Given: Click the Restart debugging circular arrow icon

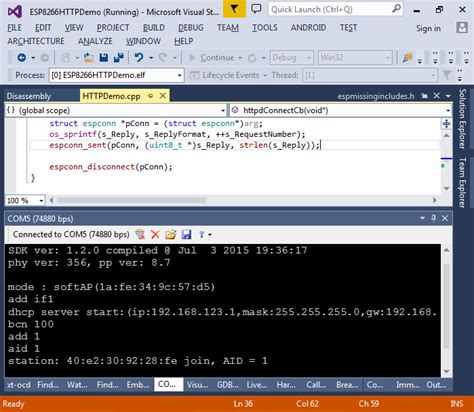Looking at the screenshot, I should point(252,58).
